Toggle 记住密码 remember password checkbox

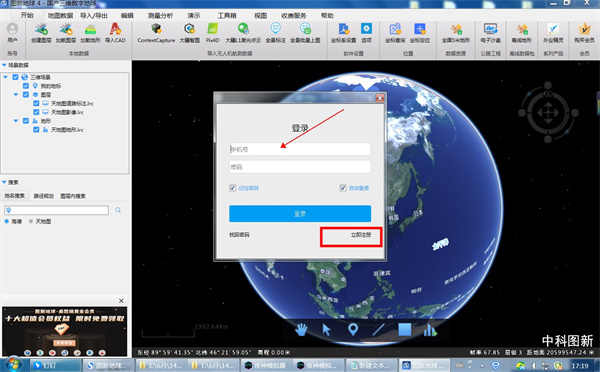[x=232, y=188]
